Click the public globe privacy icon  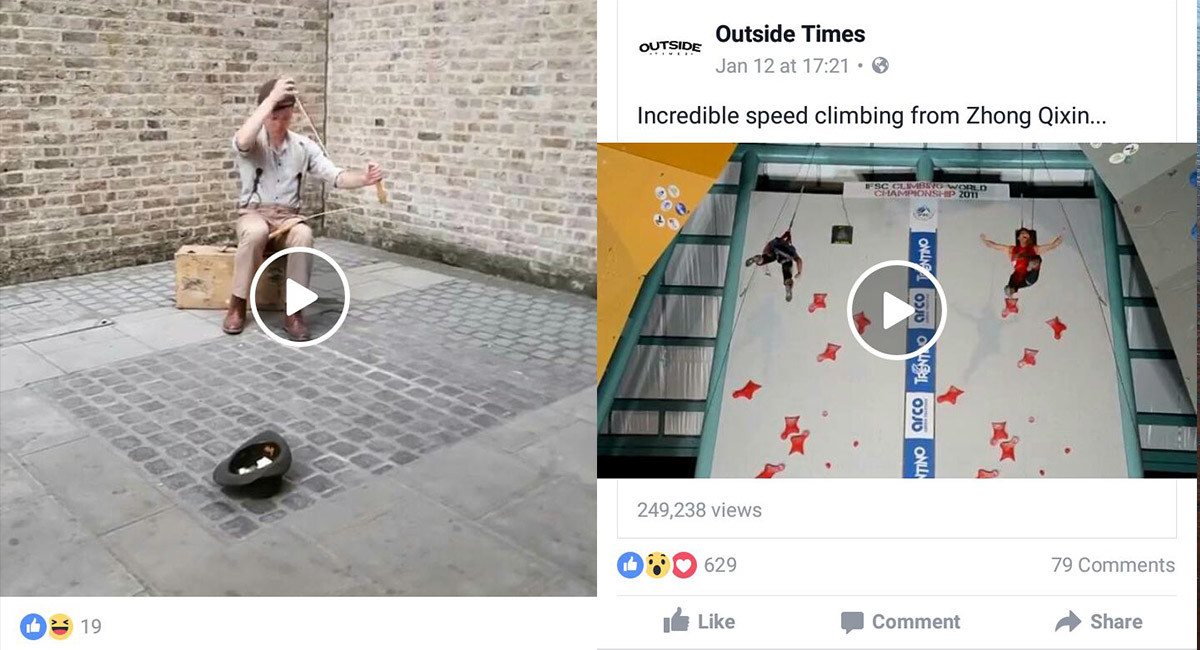880,66
